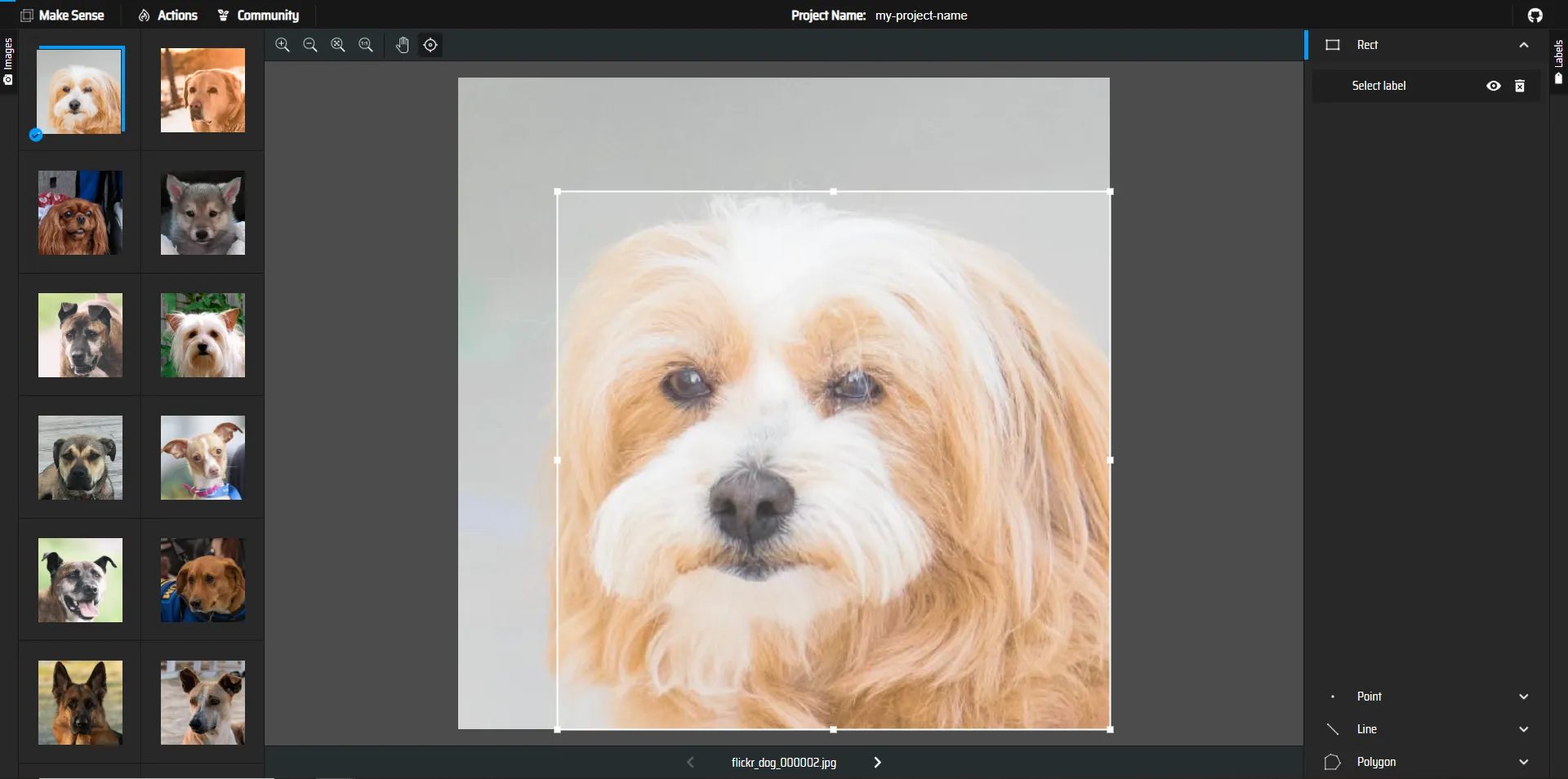Hide the rectangle label using eye icon
Screen dimensions: 1568x779
click(x=1494, y=86)
